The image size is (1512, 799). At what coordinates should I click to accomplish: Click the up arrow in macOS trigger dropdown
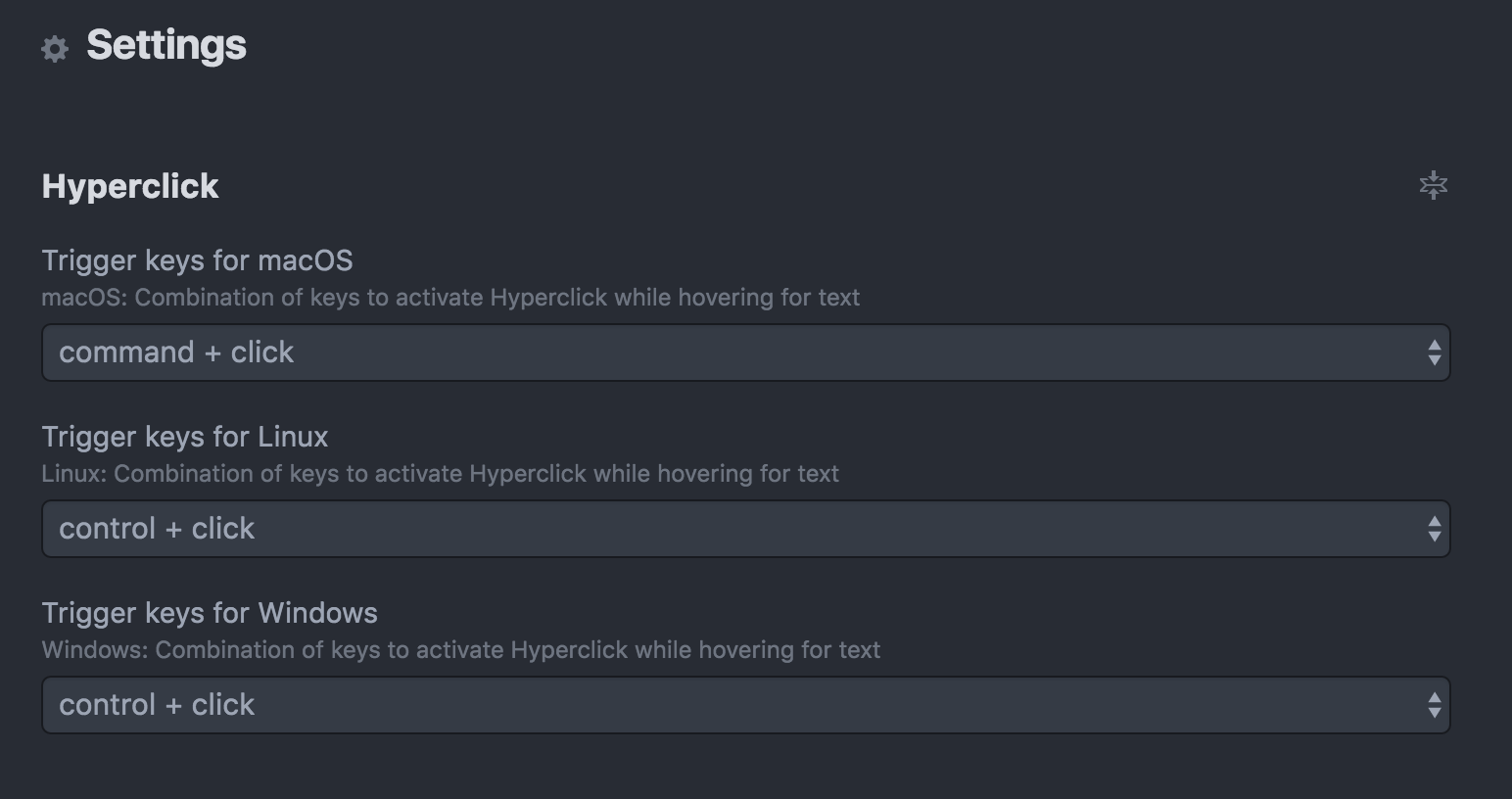click(x=1435, y=346)
